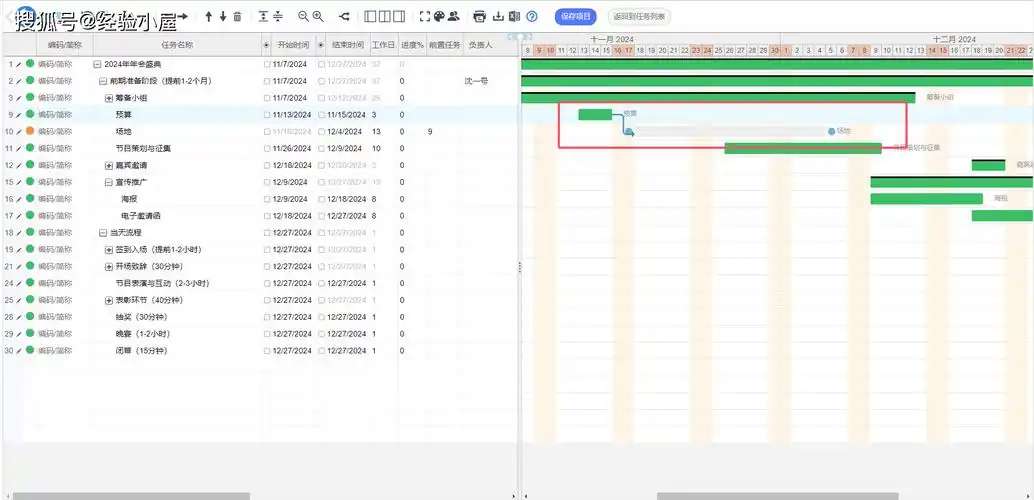Toggle the start date checkbox for 海报
The width and height of the screenshot is (1034, 500).
click(x=267, y=199)
